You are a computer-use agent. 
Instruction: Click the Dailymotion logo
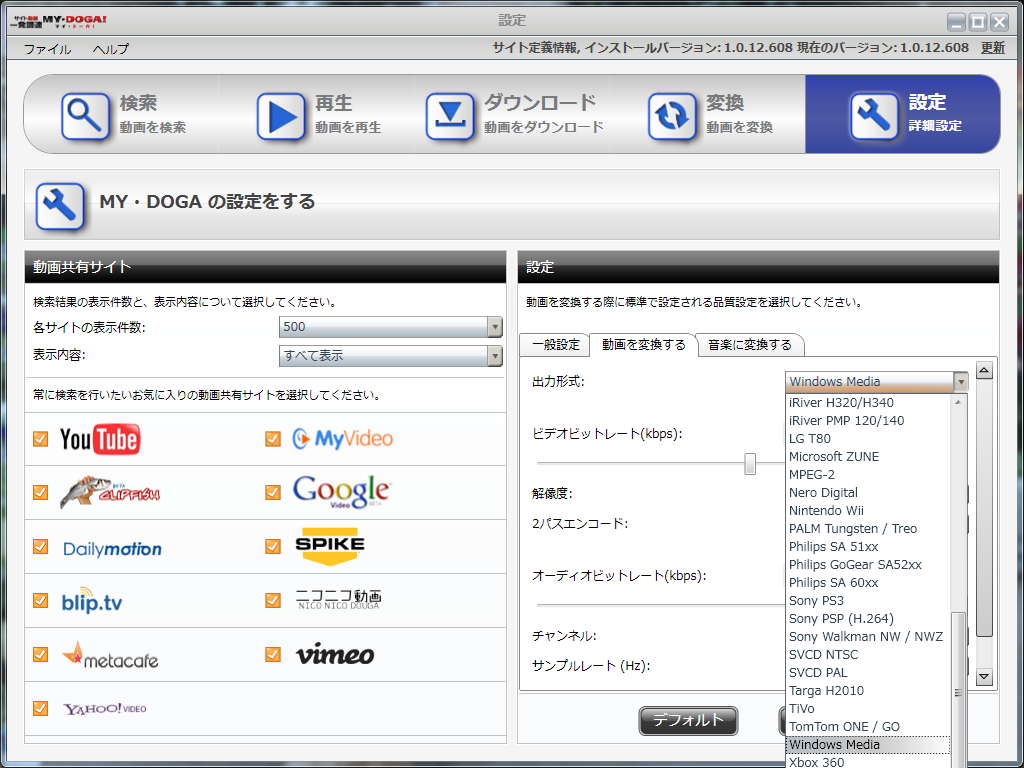(x=112, y=549)
